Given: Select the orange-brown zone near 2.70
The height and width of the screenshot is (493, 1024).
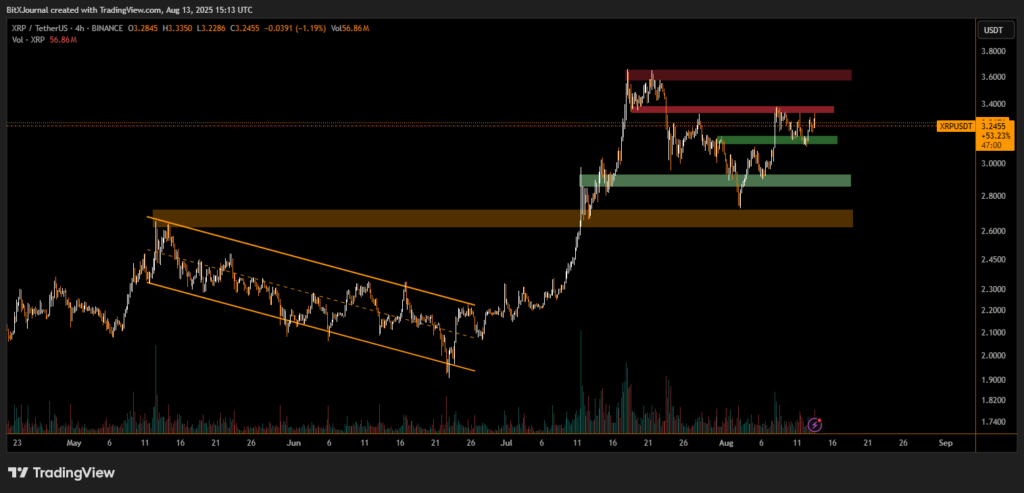Looking at the screenshot, I should click(500, 218).
